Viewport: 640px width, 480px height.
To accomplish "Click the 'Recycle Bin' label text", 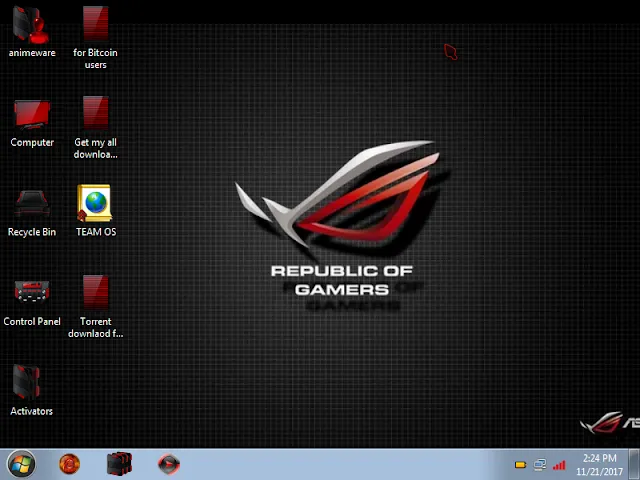I will (32, 232).
